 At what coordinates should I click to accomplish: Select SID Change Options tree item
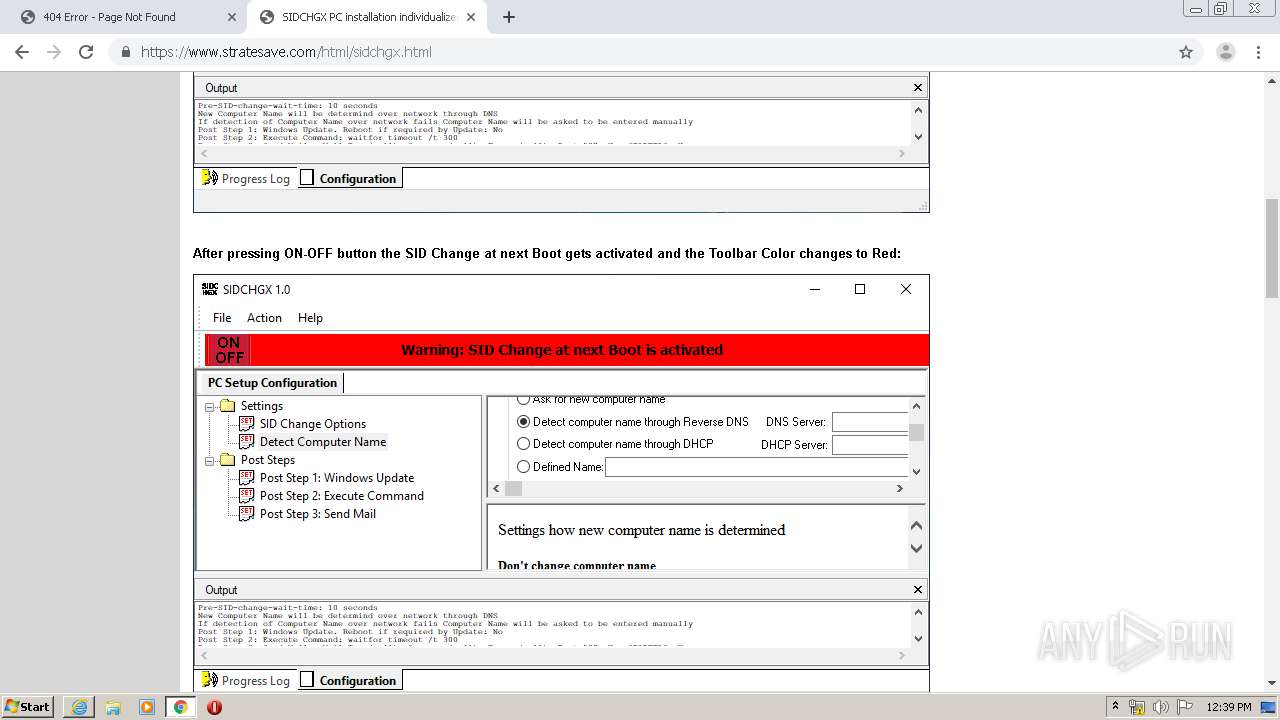point(313,424)
